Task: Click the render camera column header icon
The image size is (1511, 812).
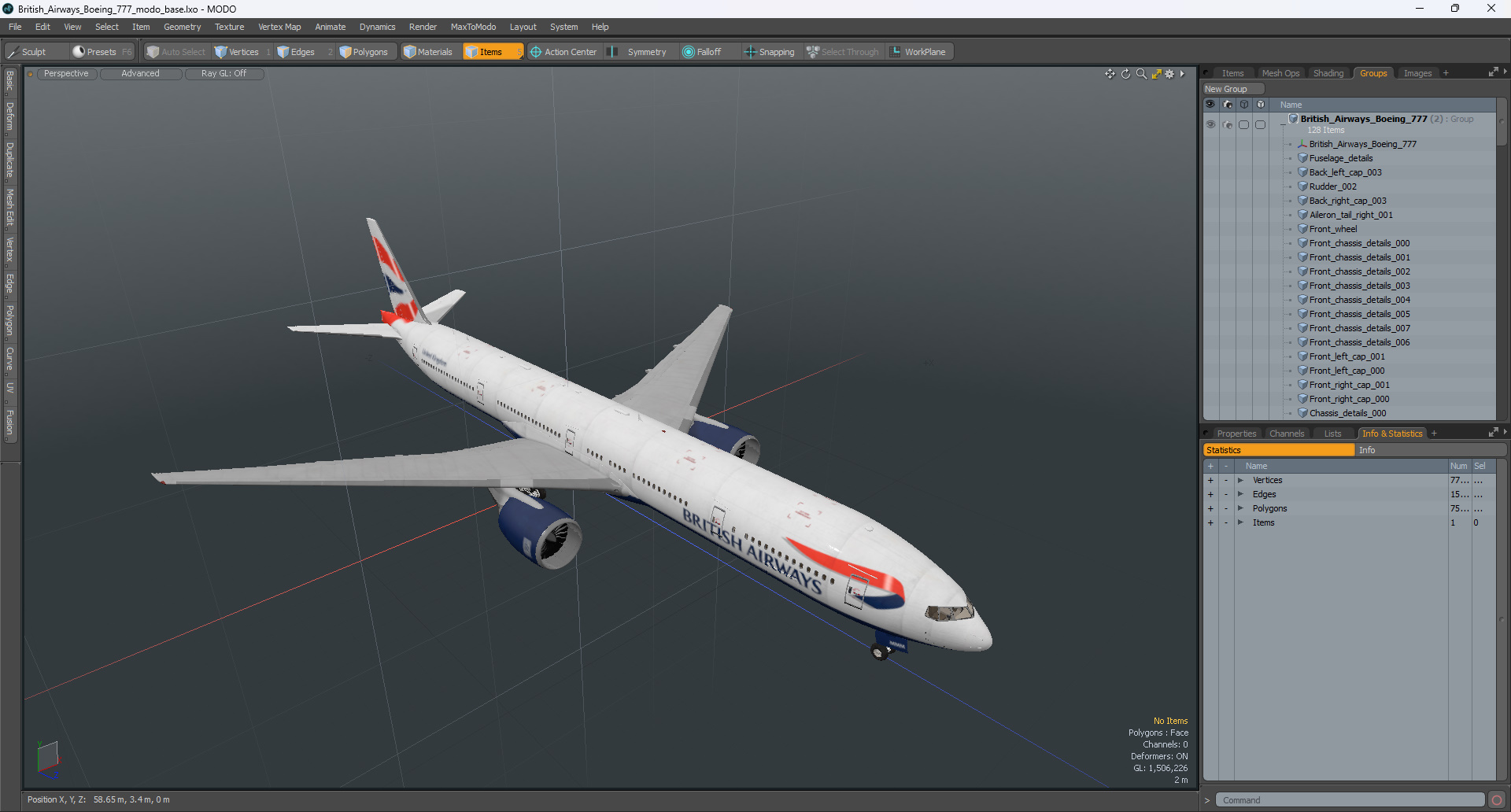Action: [1228, 105]
